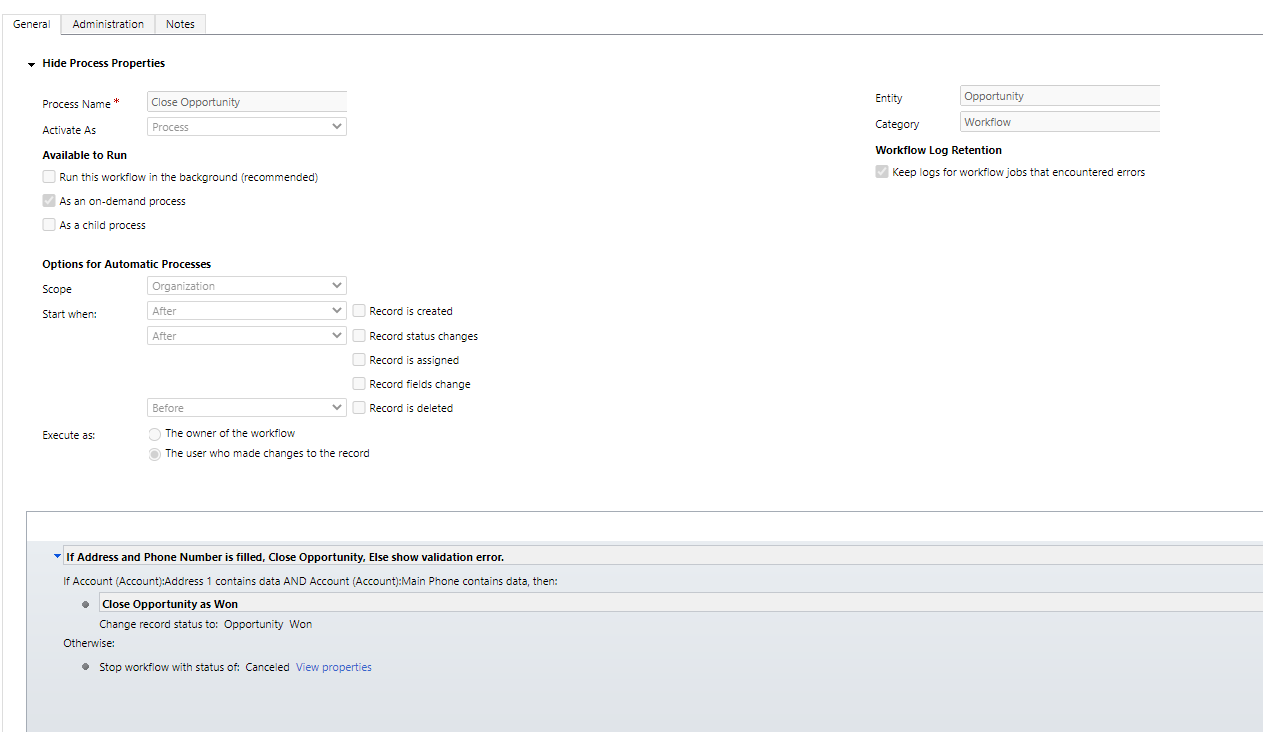The height and width of the screenshot is (732, 1263).
Task: Check As a child process
Action: coord(48,224)
